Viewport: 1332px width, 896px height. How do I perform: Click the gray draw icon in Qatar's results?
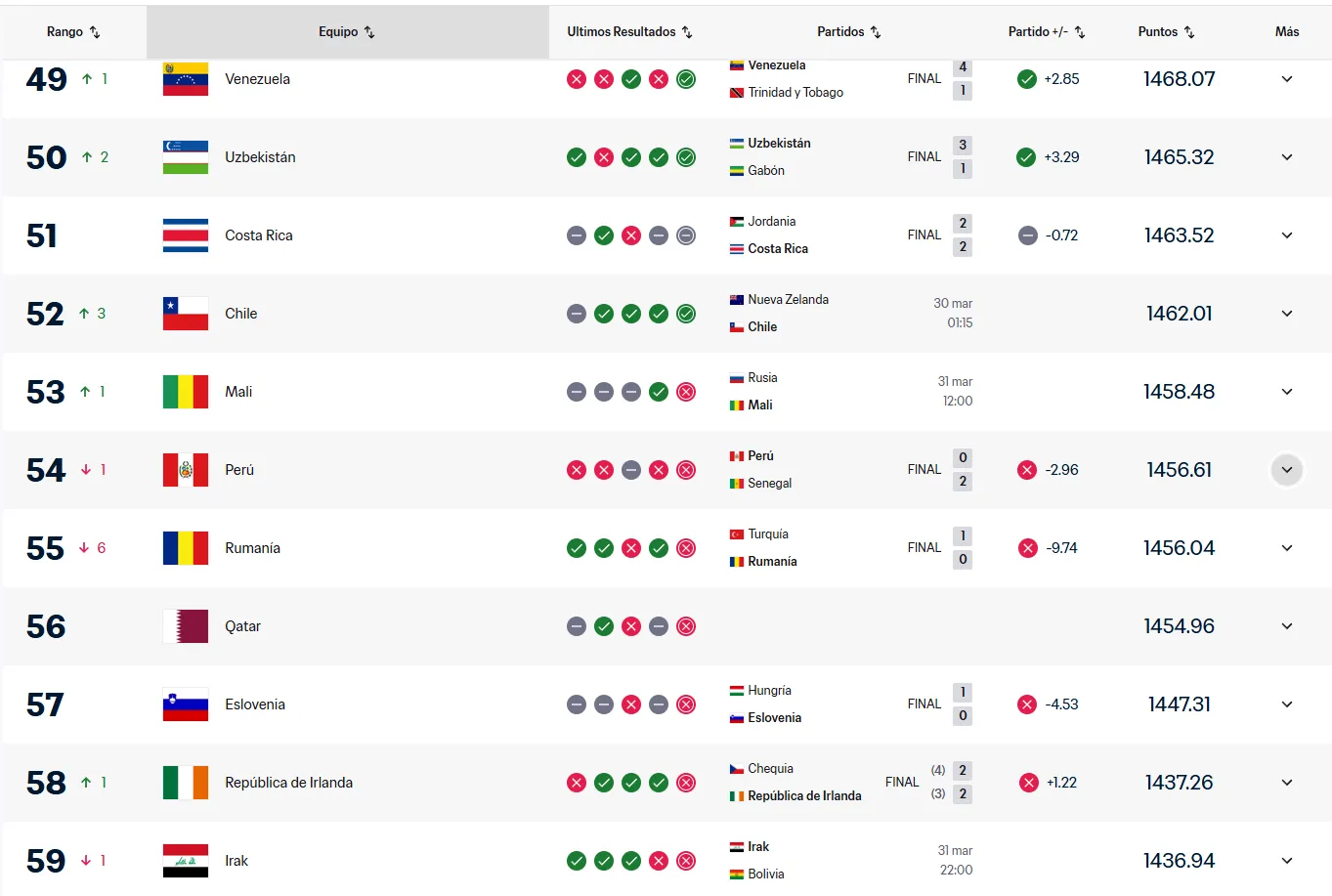point(576,626)
